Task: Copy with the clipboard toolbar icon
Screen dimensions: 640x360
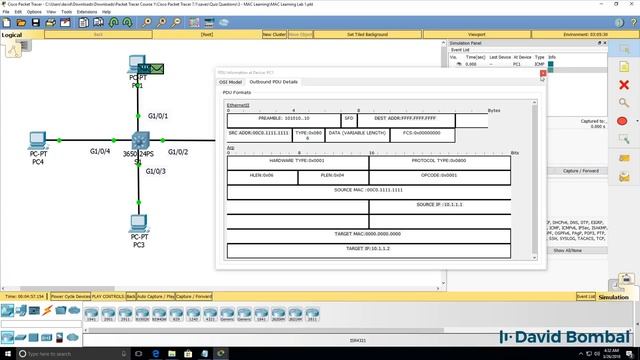Action: 84,22
